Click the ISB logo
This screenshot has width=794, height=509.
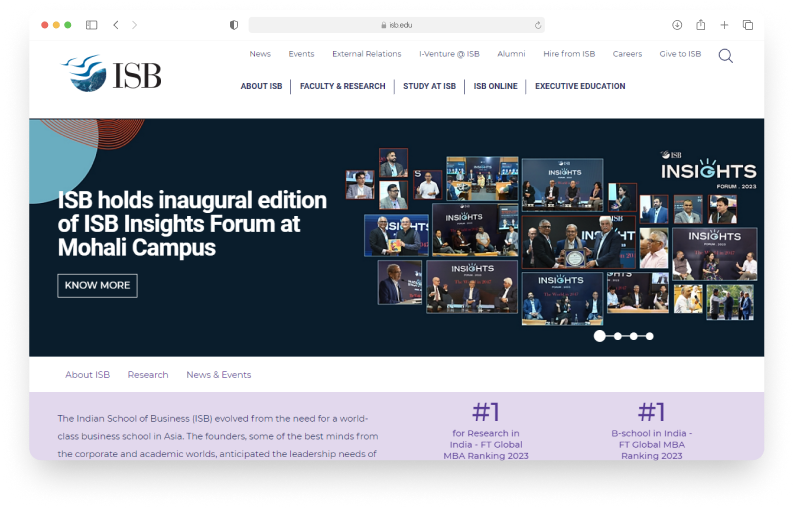[x=111, y=73]
